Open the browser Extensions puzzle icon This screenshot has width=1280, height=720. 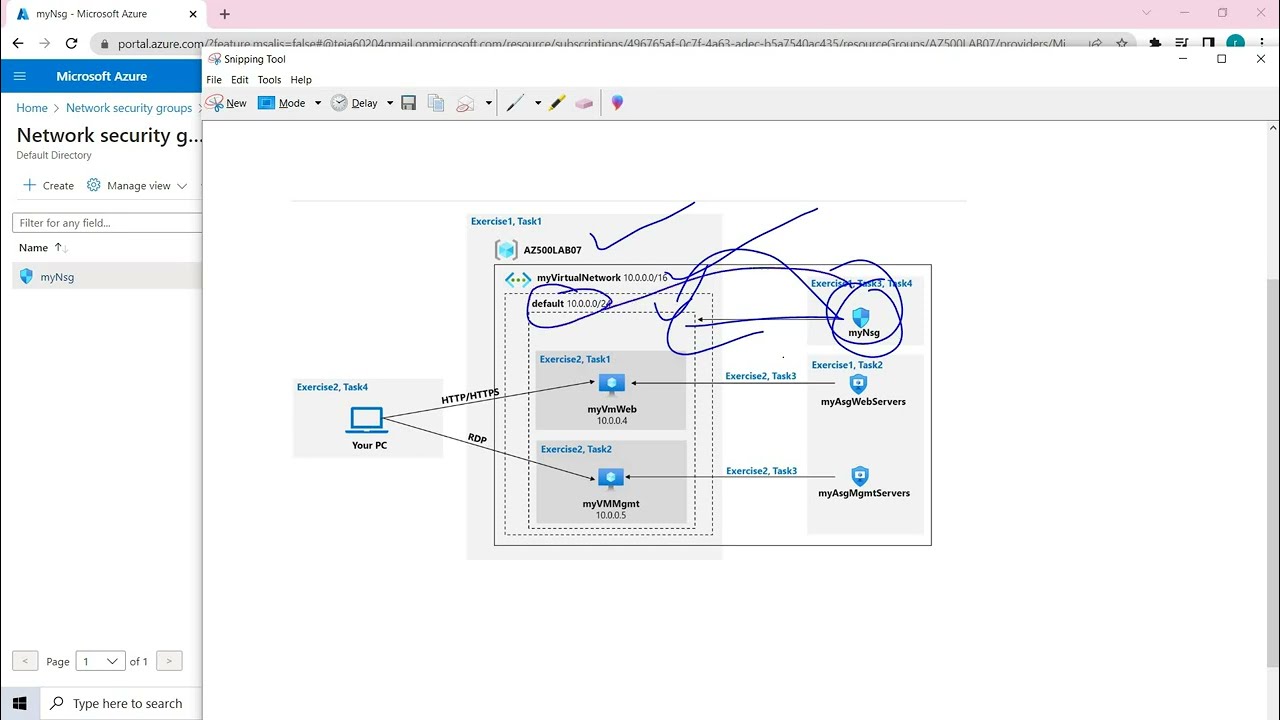(1156, 44)
